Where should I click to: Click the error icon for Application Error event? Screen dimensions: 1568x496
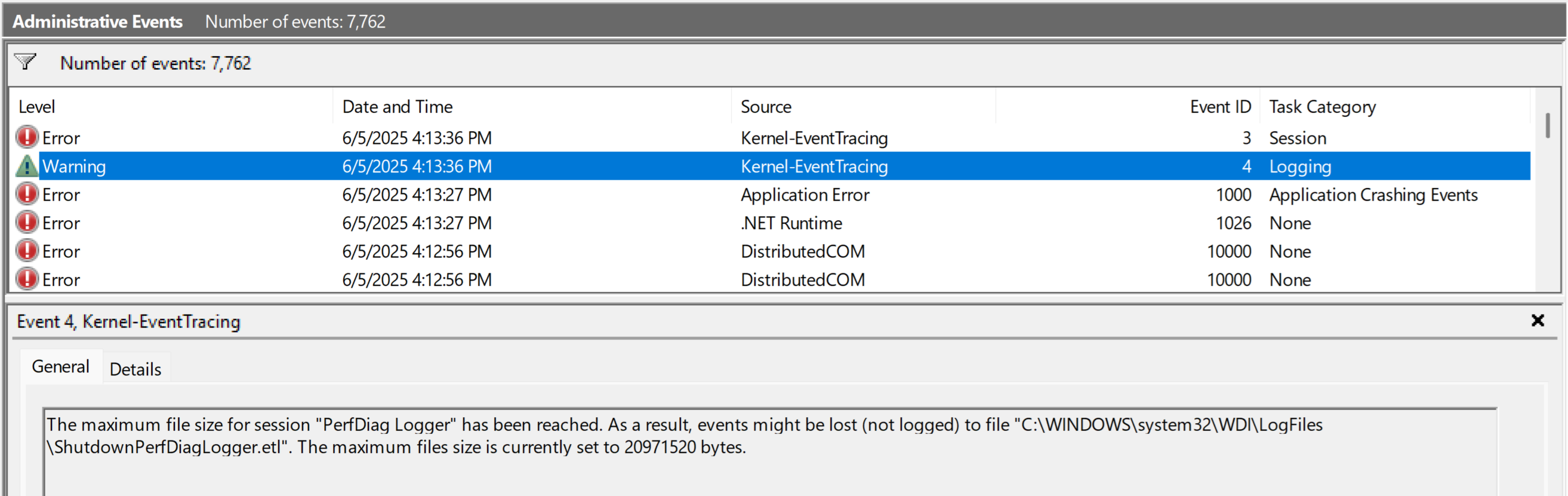(x=27, y=195)
